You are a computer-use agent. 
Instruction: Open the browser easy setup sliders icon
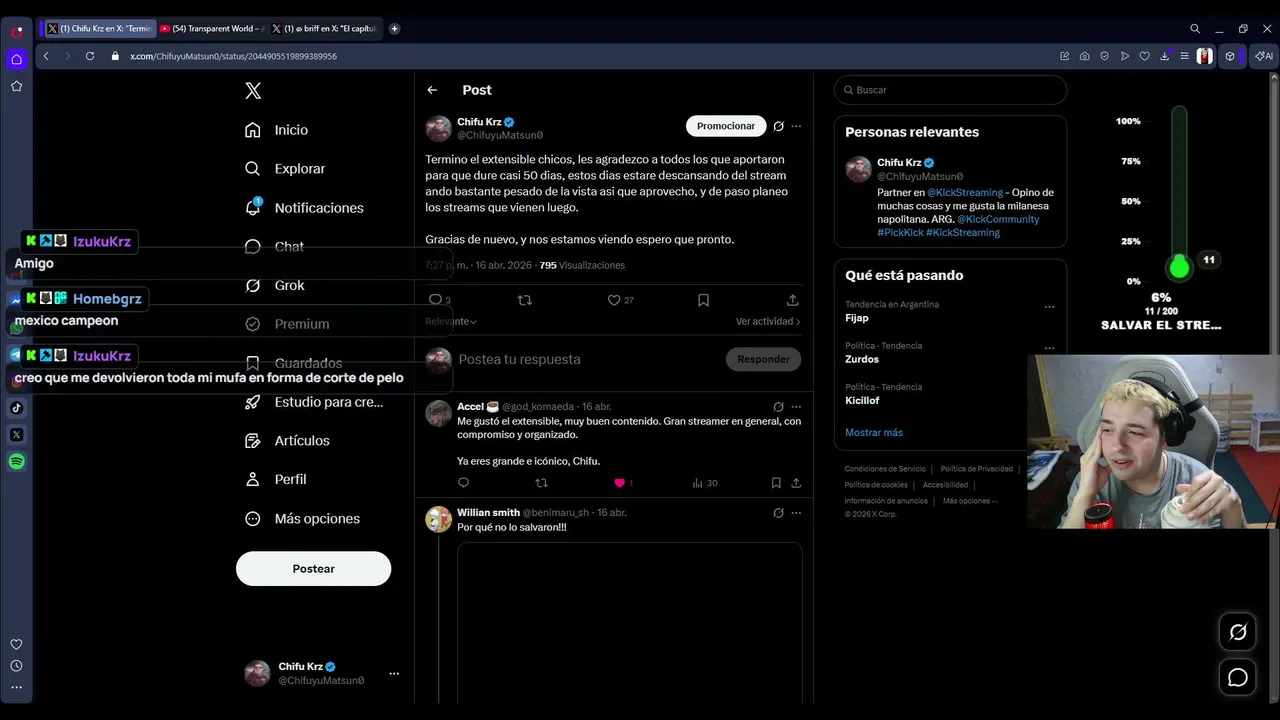1185,56
